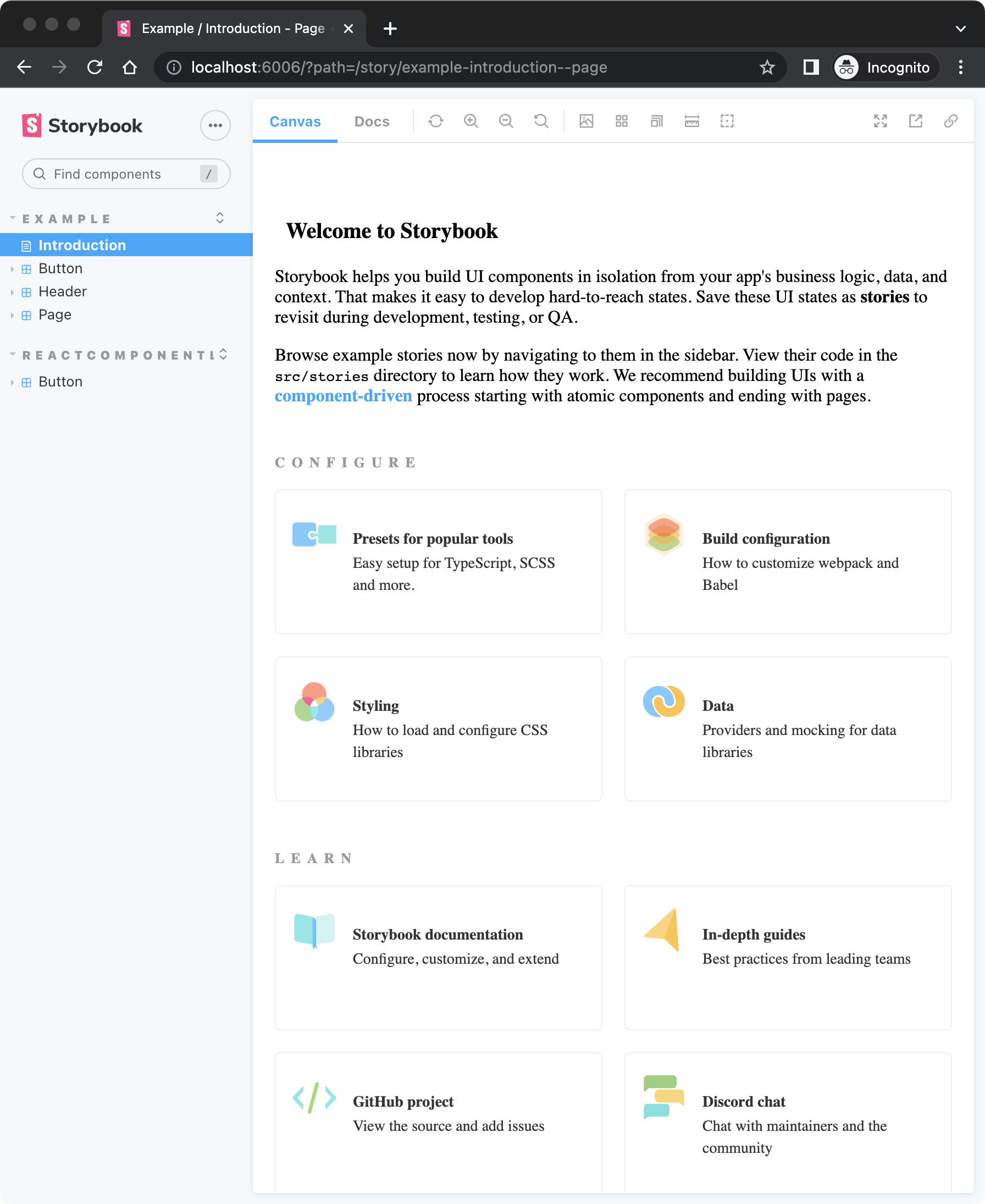985x1204 pixels.
Task: Collapse the REACTCOMPONENTLIB section heading
Action: pos(118,355)
